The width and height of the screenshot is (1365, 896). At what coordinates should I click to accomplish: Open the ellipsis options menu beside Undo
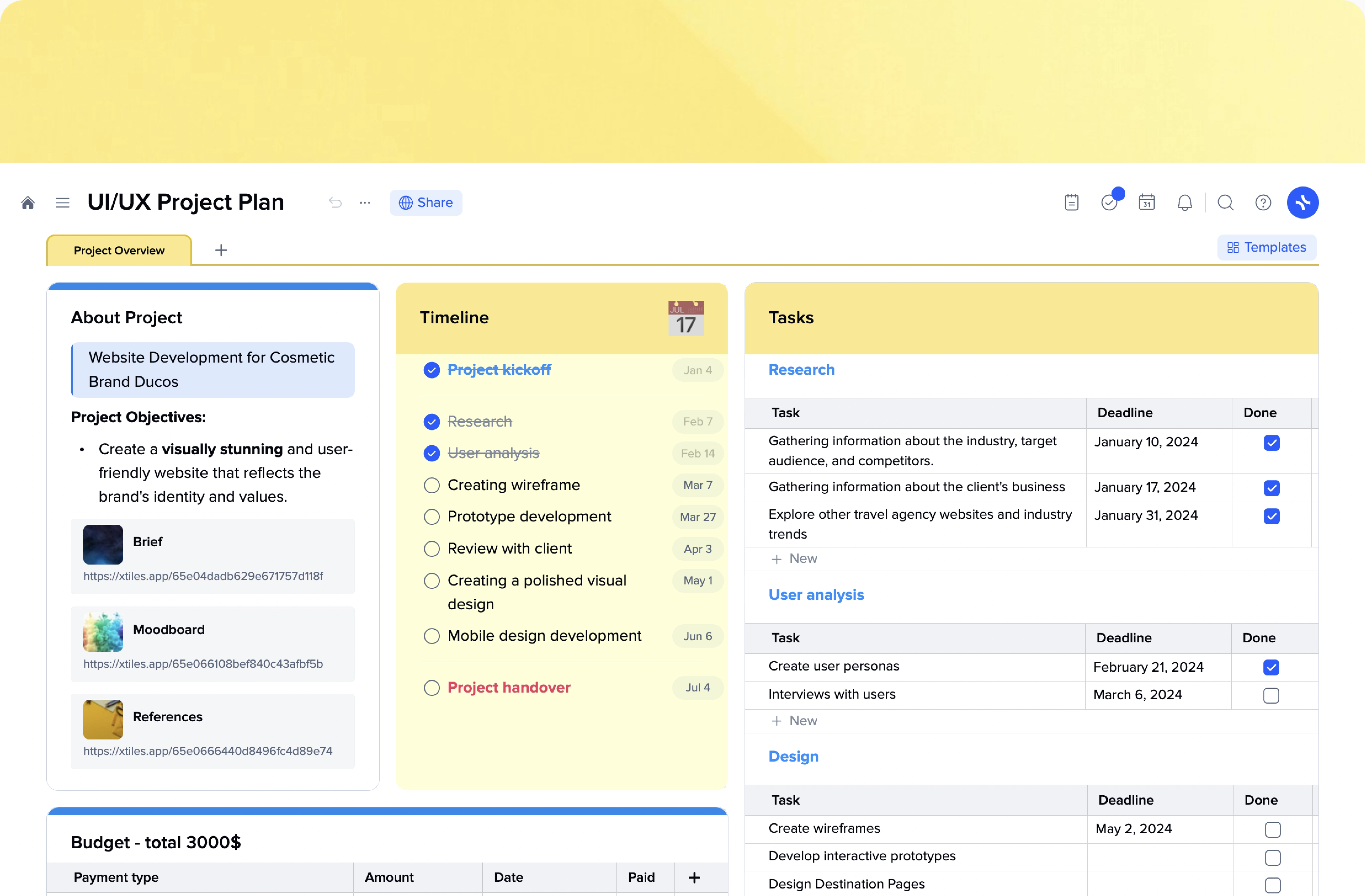(x=365, y=203)
